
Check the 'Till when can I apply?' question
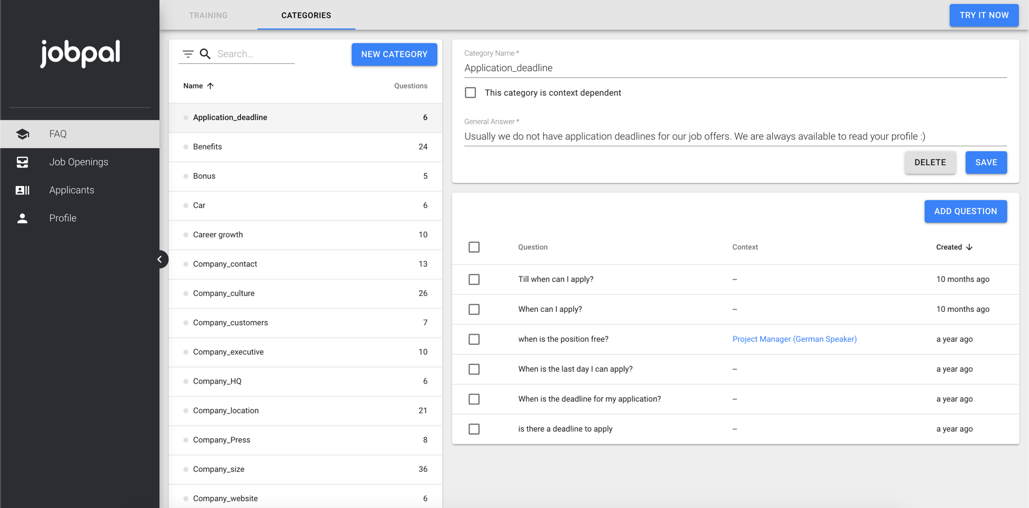click(474, 279)
